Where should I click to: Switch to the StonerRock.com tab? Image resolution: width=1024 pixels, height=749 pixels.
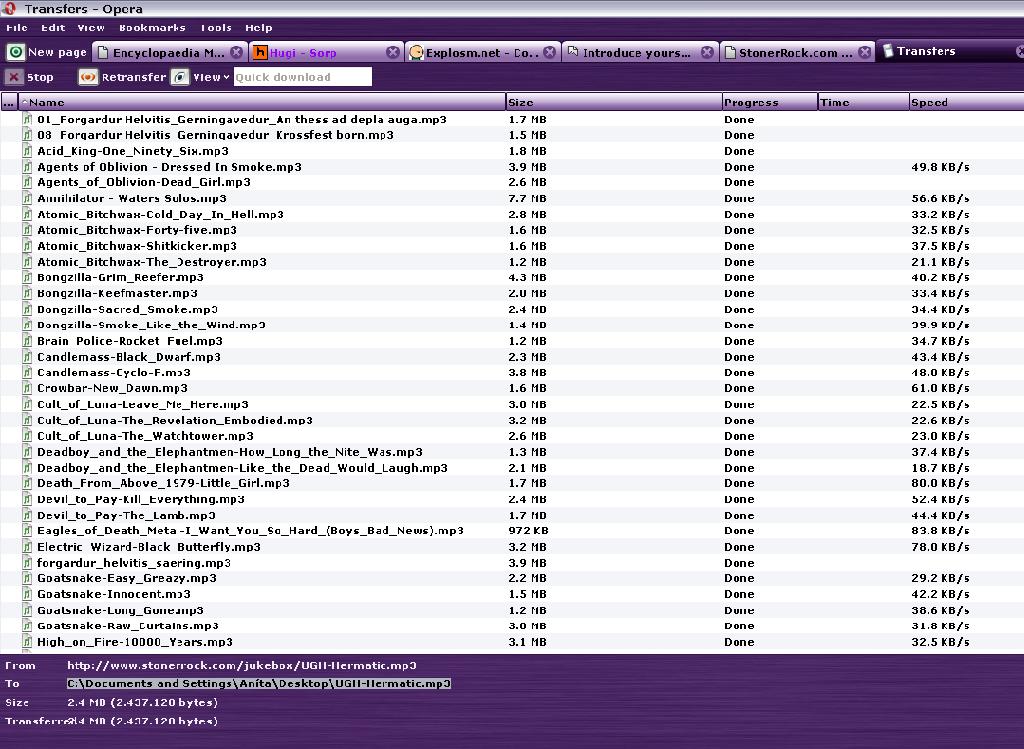click(x=797, y=53)
